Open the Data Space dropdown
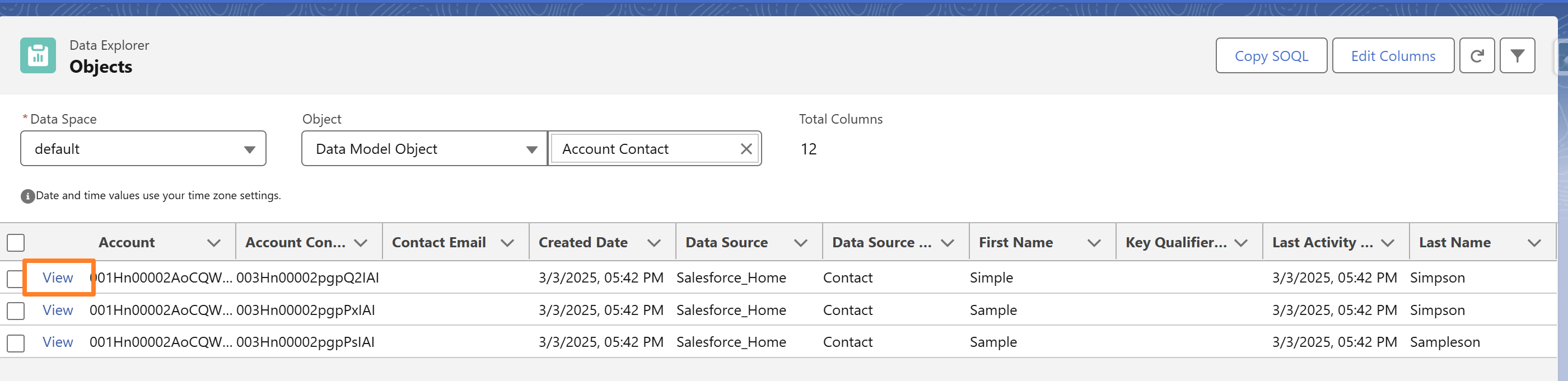 143,149
